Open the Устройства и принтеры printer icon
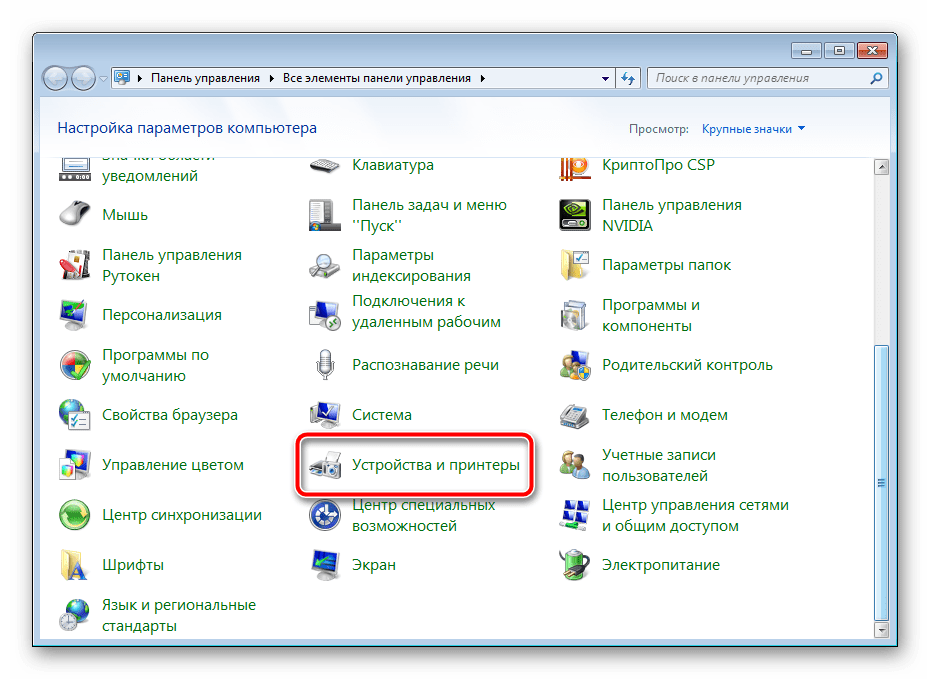This screenshot has height=679, width=930. pyautogui.click(x=325, y=466)
